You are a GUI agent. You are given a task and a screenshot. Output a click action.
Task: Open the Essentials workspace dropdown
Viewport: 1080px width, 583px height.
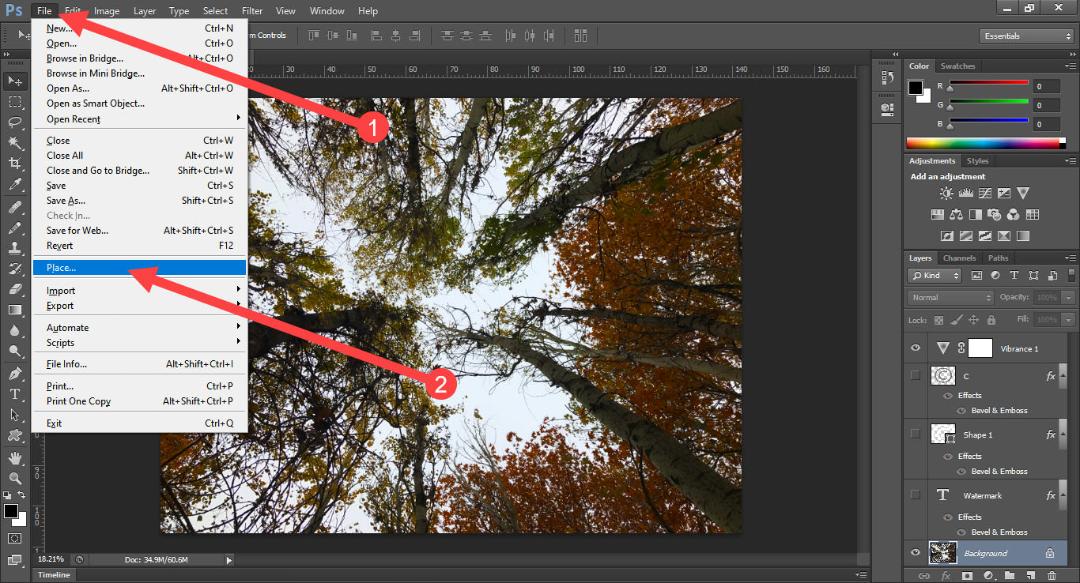pos(1027,36)
